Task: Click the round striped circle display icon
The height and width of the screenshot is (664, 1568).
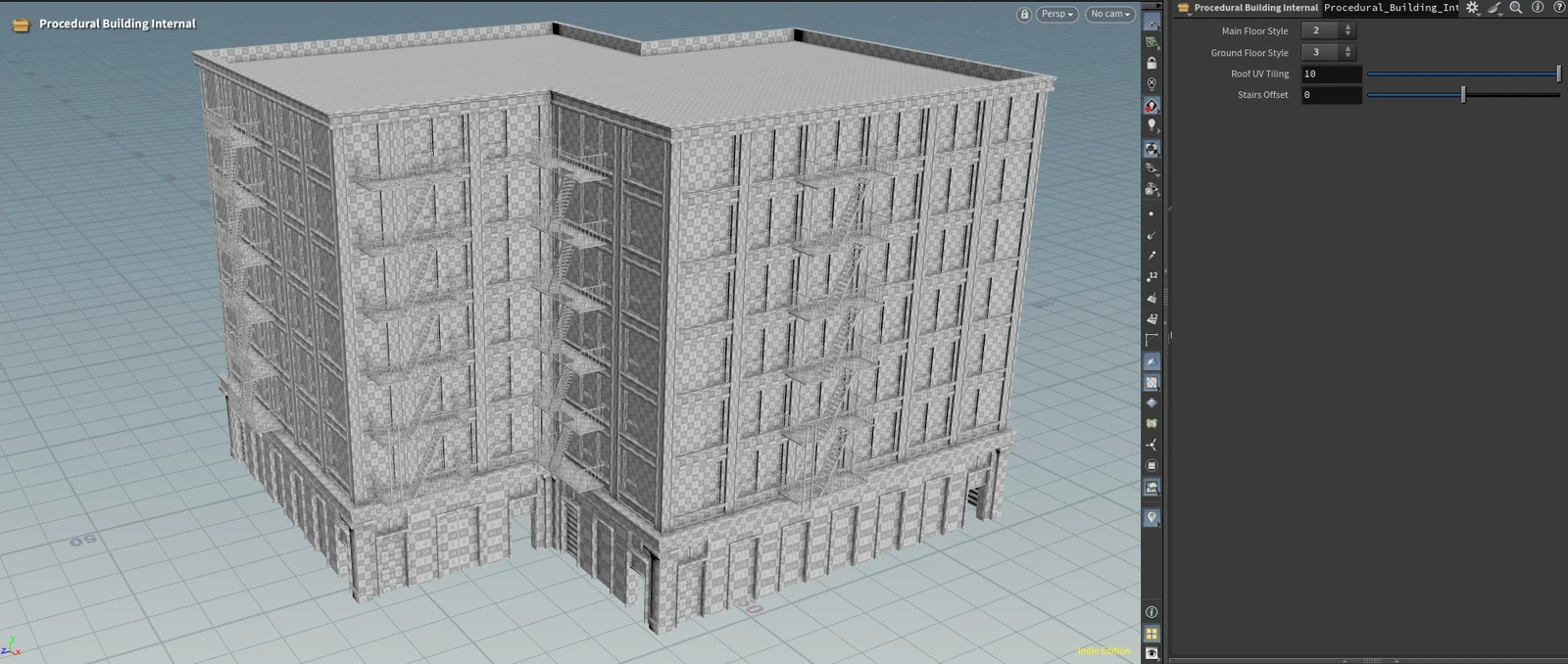Action: point(1151,466)
